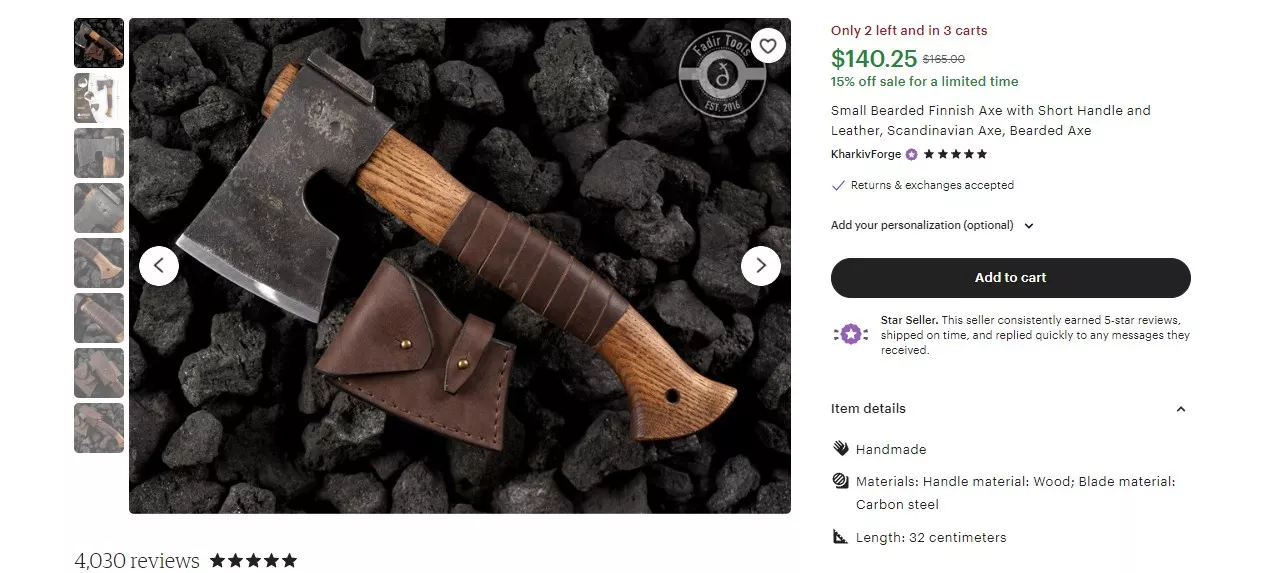Open the KharkivForge shop link

tap(866, 155)
